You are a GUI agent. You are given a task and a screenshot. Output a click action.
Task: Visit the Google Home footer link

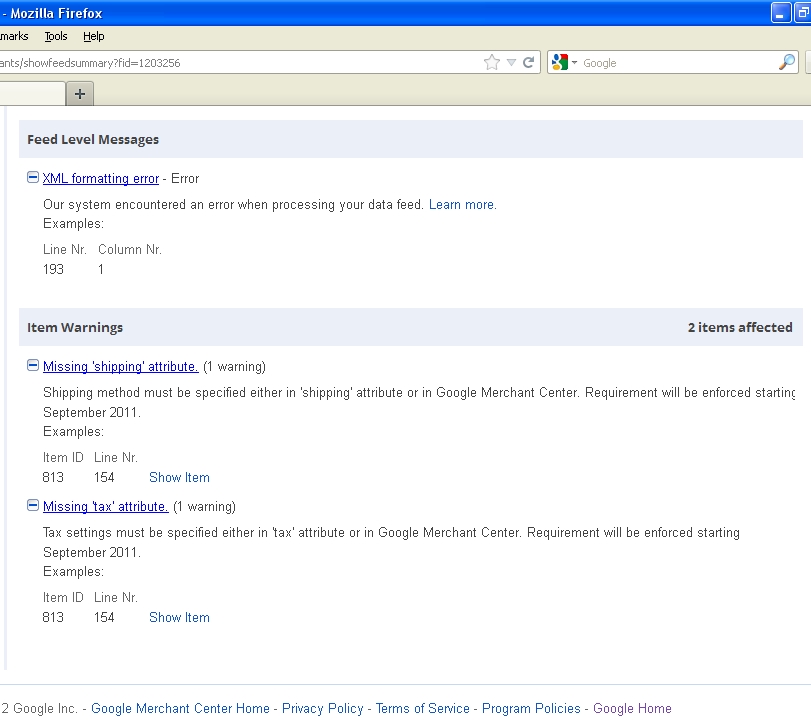coord(632,708)
